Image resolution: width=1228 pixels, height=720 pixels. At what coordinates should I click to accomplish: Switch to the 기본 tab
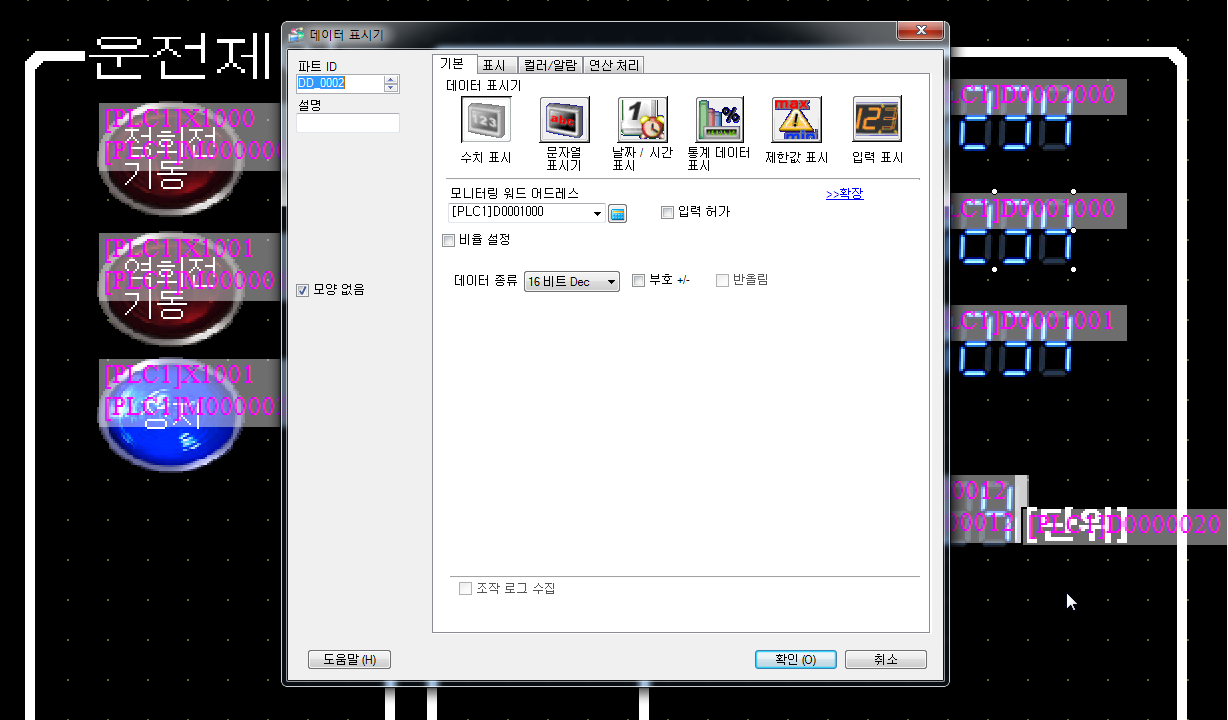pyautogui.click(x=452, y=64)
